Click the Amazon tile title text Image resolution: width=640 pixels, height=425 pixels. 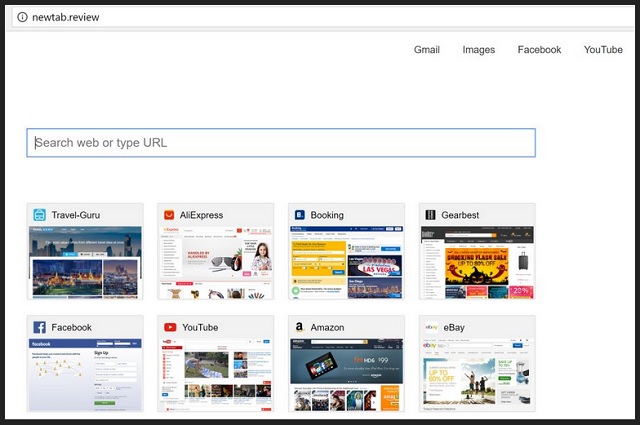pyautogui.click(x=327, y=327)
